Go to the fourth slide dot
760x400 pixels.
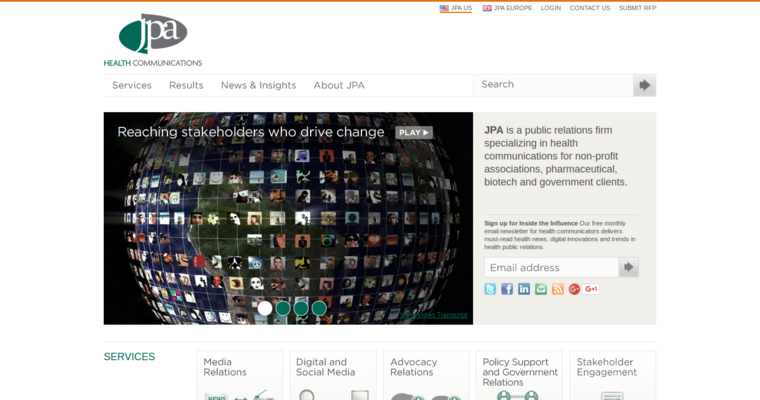(x=319, y=308)
